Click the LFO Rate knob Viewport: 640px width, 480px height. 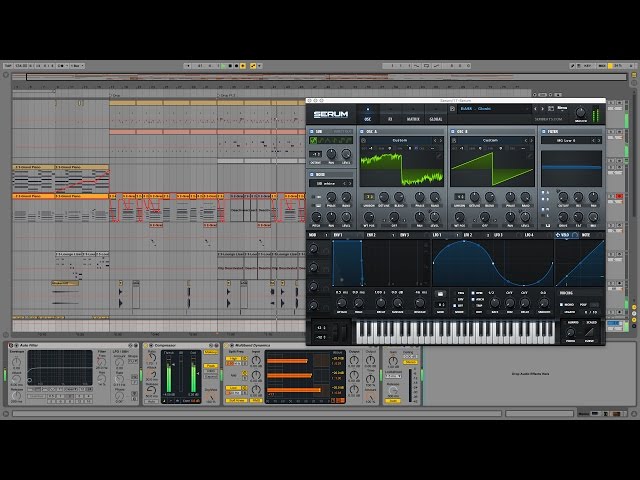494,303
